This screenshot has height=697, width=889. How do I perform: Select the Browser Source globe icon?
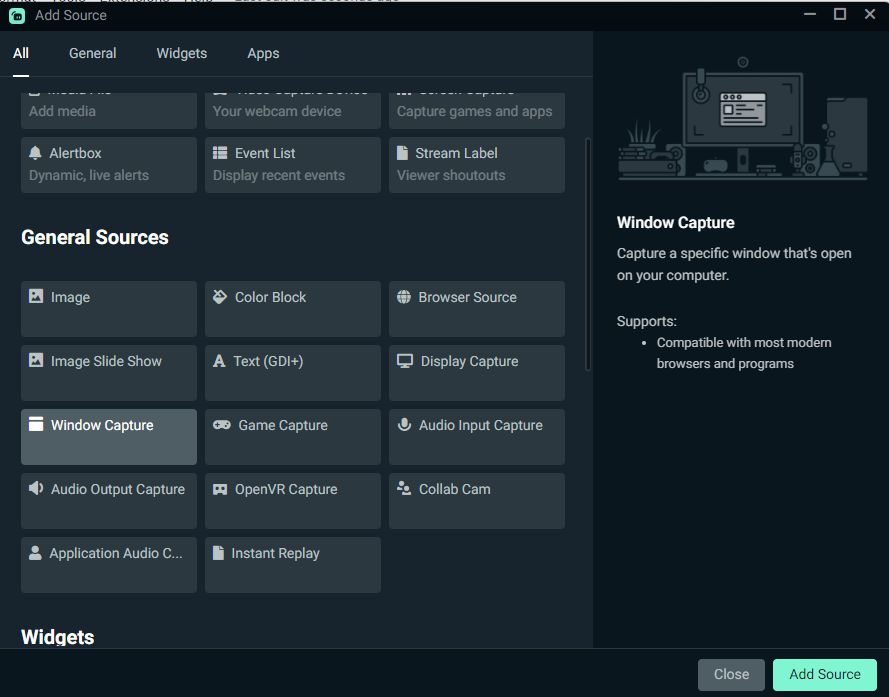[404, 297]
